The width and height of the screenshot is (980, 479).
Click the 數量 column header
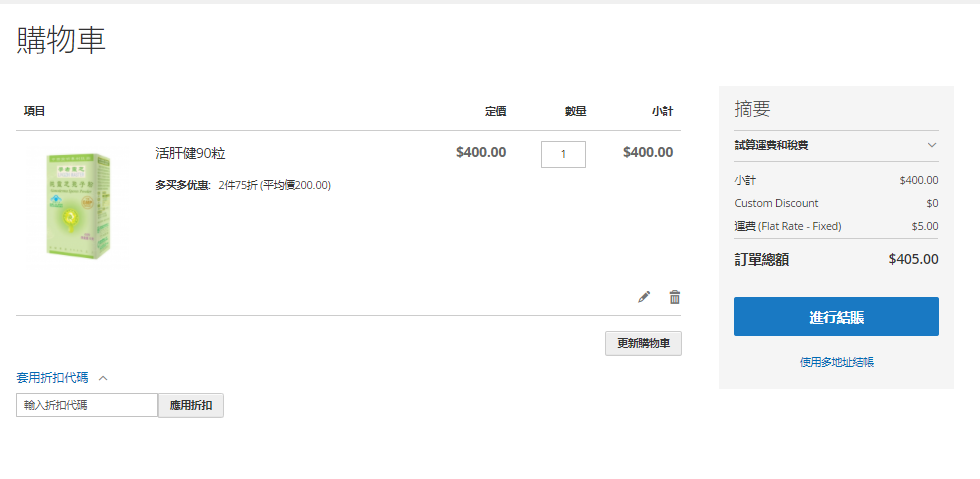(576, 111)
